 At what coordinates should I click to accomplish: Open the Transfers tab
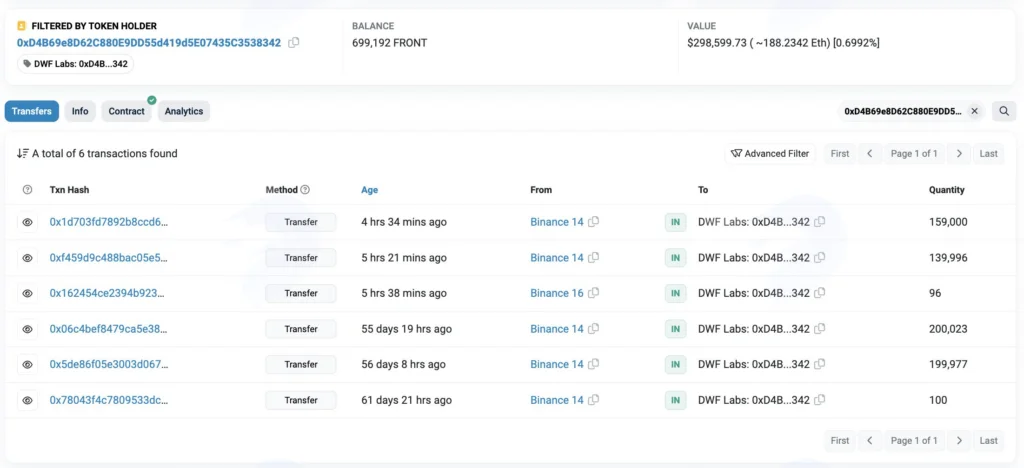coord(31,112)
